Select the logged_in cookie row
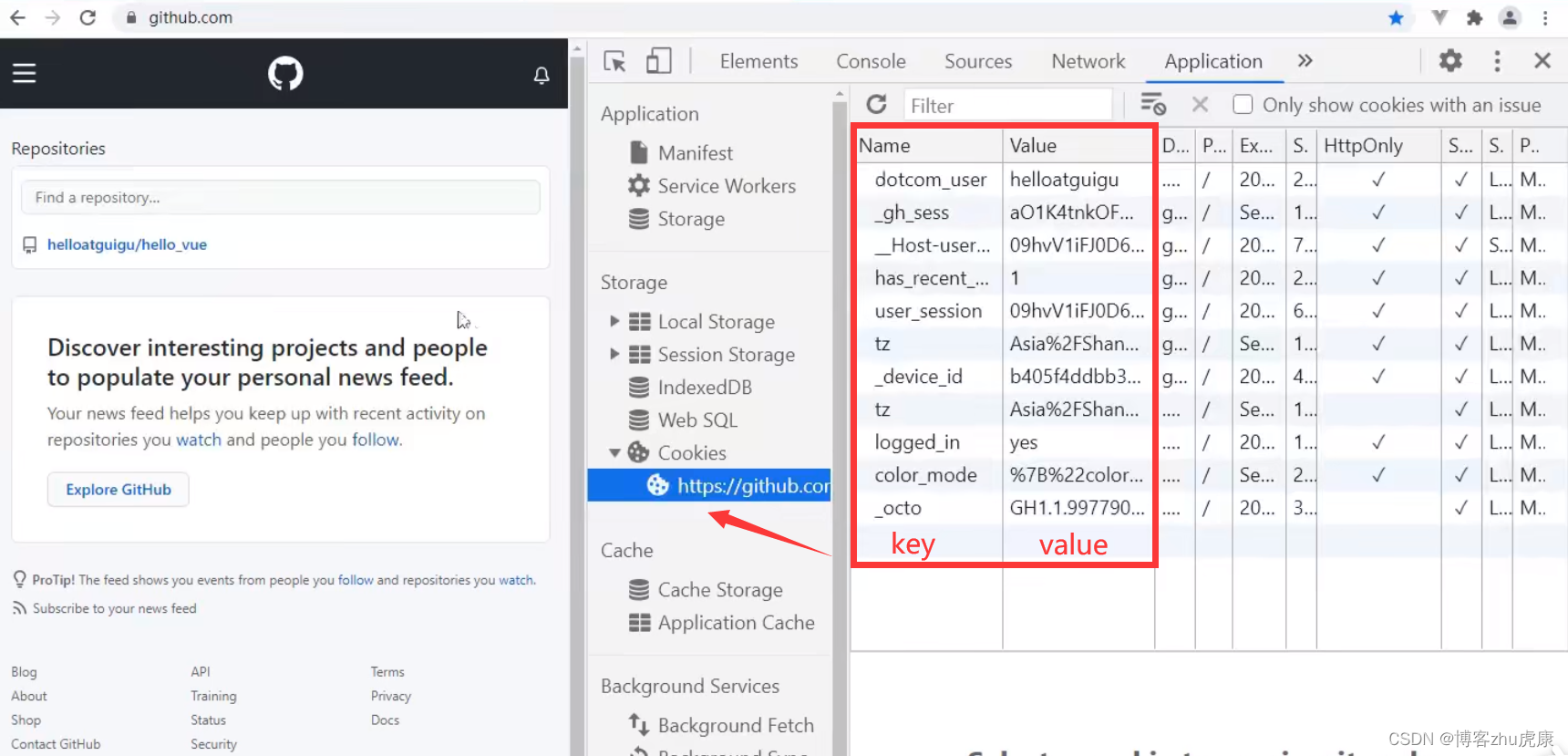 tap(1208, 442)
